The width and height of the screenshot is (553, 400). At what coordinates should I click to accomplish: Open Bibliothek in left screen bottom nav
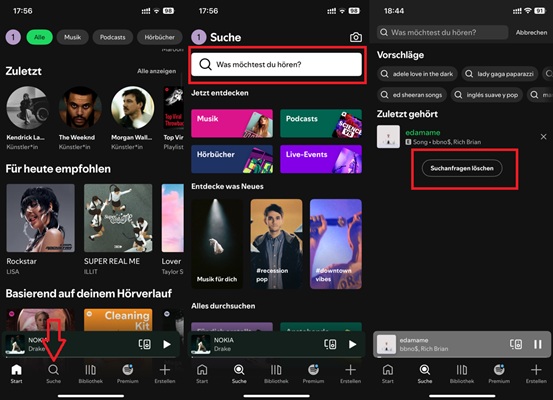click(91, 374)
